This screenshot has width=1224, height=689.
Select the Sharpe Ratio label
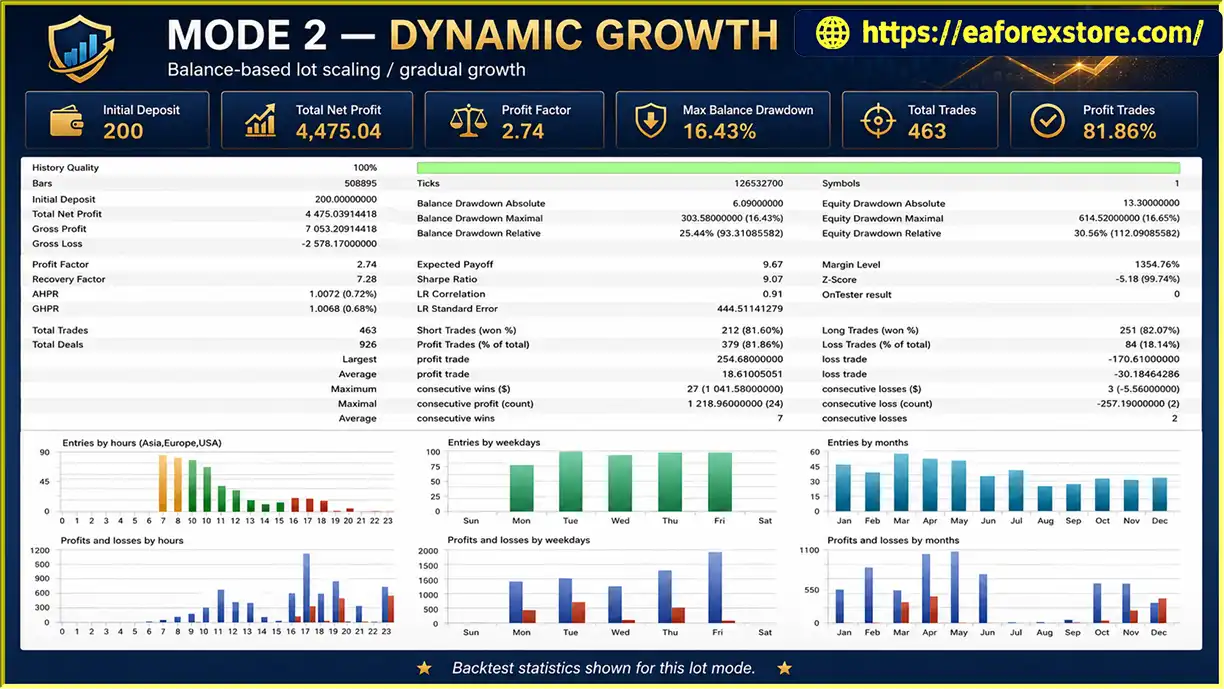point(445,280)
